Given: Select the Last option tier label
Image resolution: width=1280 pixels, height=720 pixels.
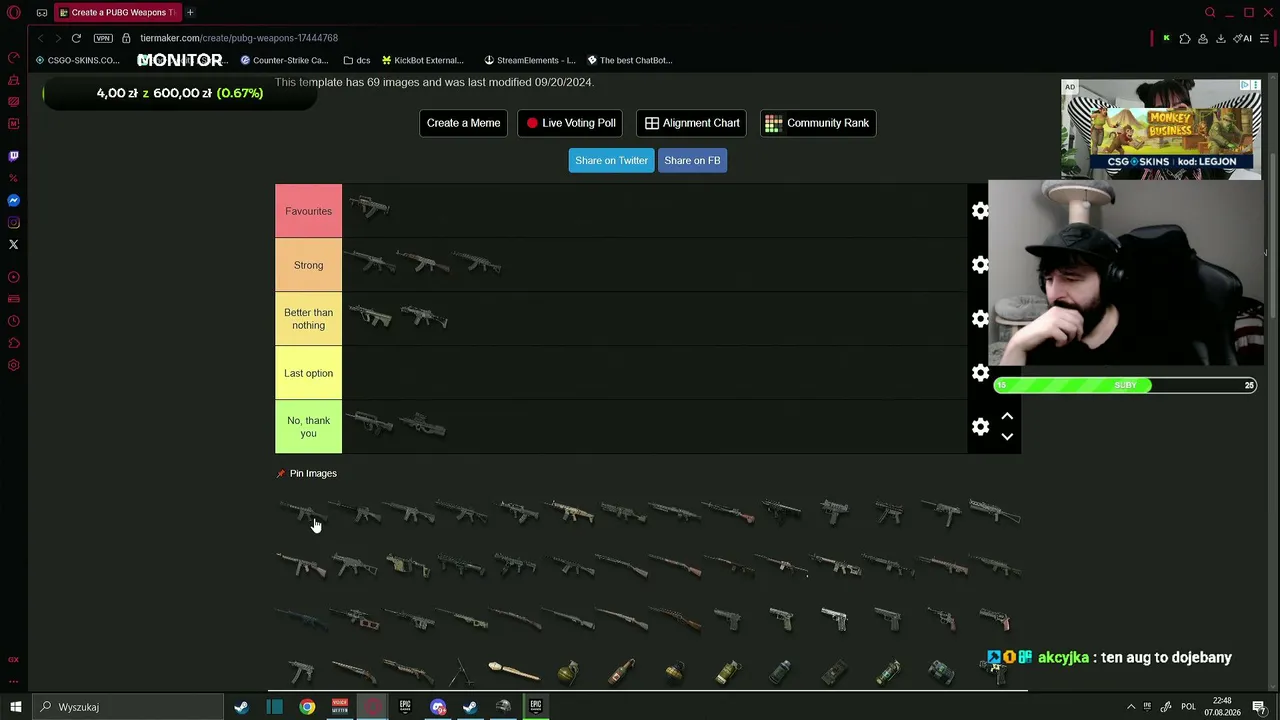Looking at the screenshot, I should pos(308,373).
